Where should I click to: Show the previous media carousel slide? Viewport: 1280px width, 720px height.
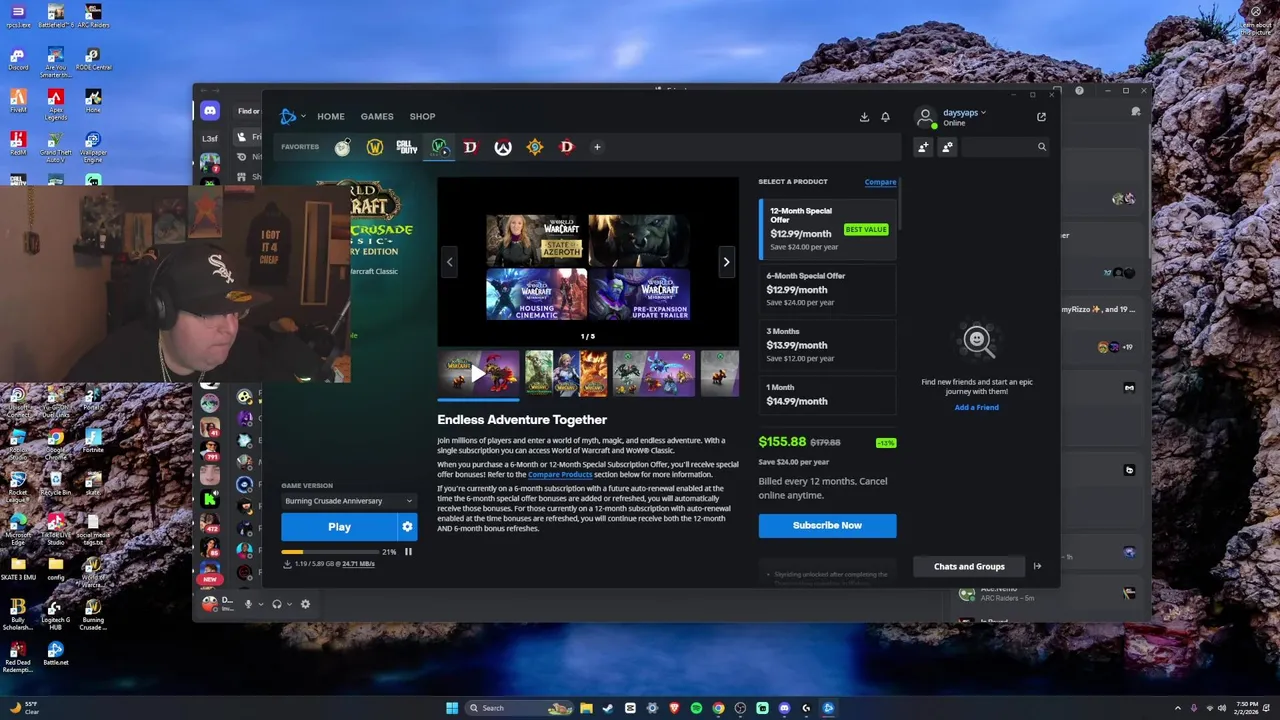pyautogui.click(x=449, y=262)
